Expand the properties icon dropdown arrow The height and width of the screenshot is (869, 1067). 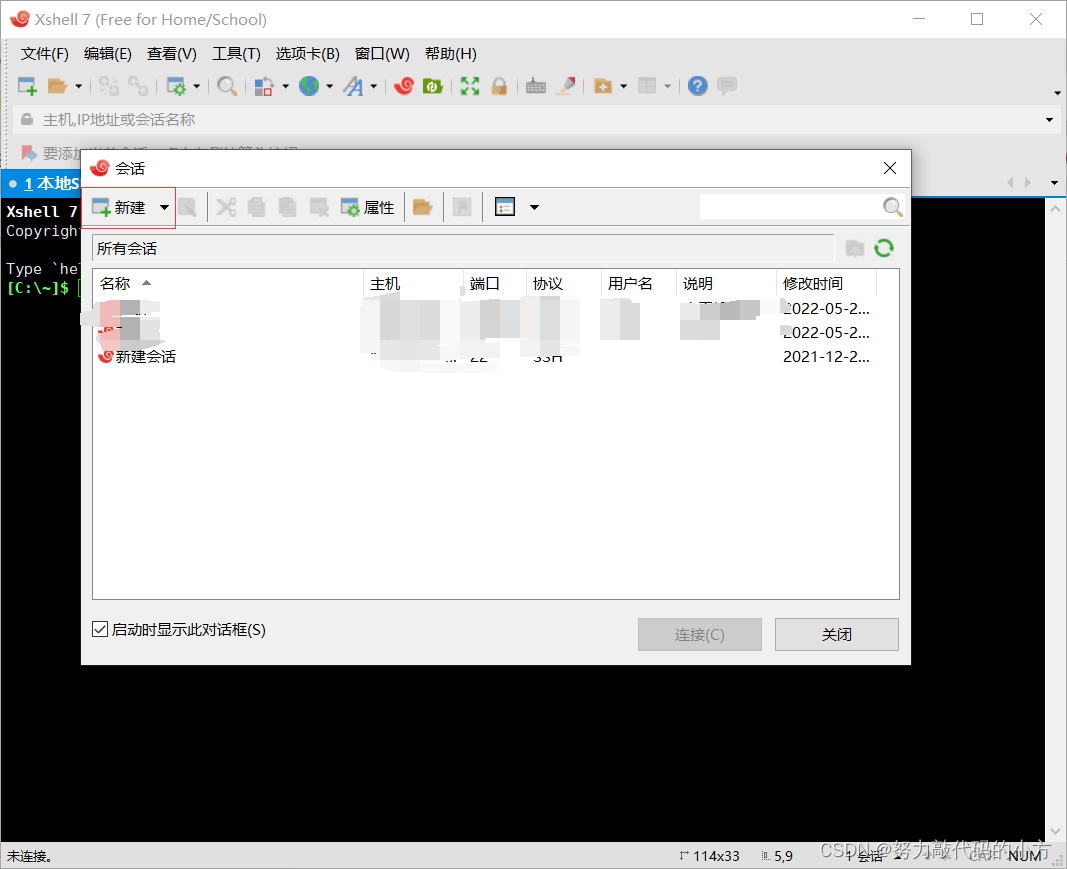click(197, 86)
